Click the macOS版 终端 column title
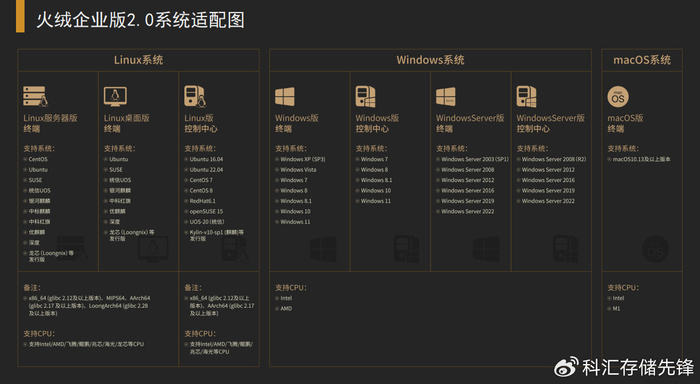The width and height of the screenshot is (700, 384). (x=625, y=123)
